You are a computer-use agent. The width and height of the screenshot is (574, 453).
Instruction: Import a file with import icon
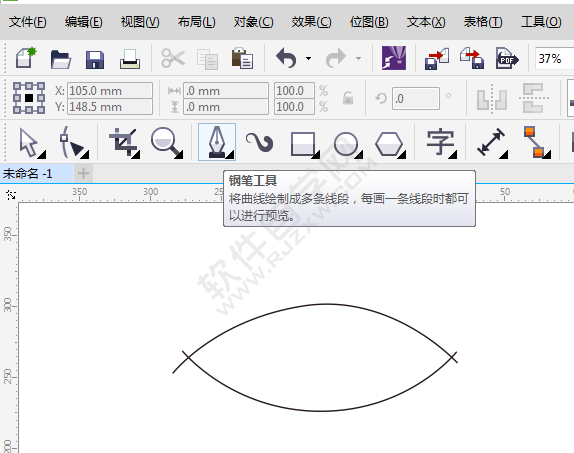click(437, 59)
